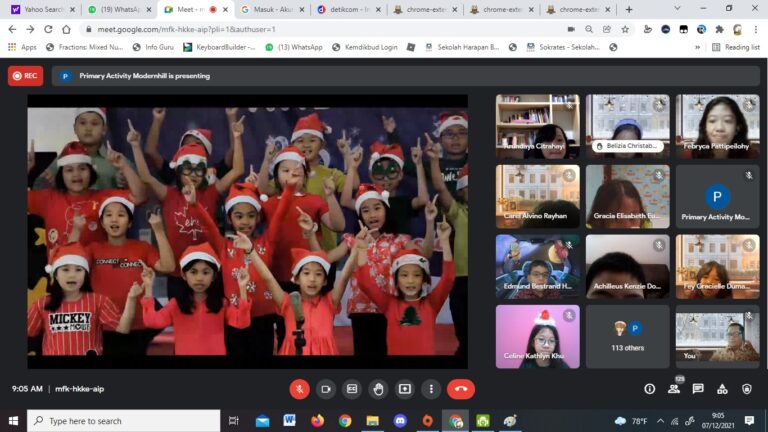Open the more options three-dot menu
Image resolution: width=768 pixels, height=432 pixels.
click(x=431, y=389)
